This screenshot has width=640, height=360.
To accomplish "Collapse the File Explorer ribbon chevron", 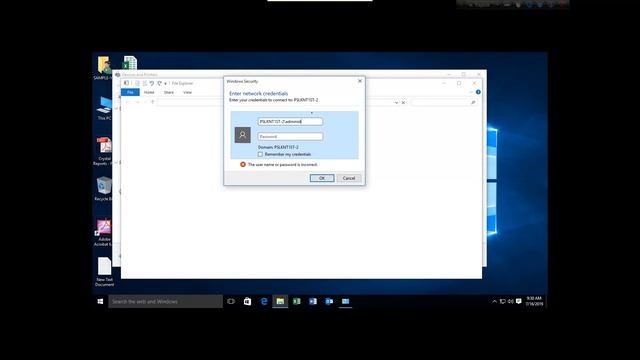I will click(x=471, y=92).
